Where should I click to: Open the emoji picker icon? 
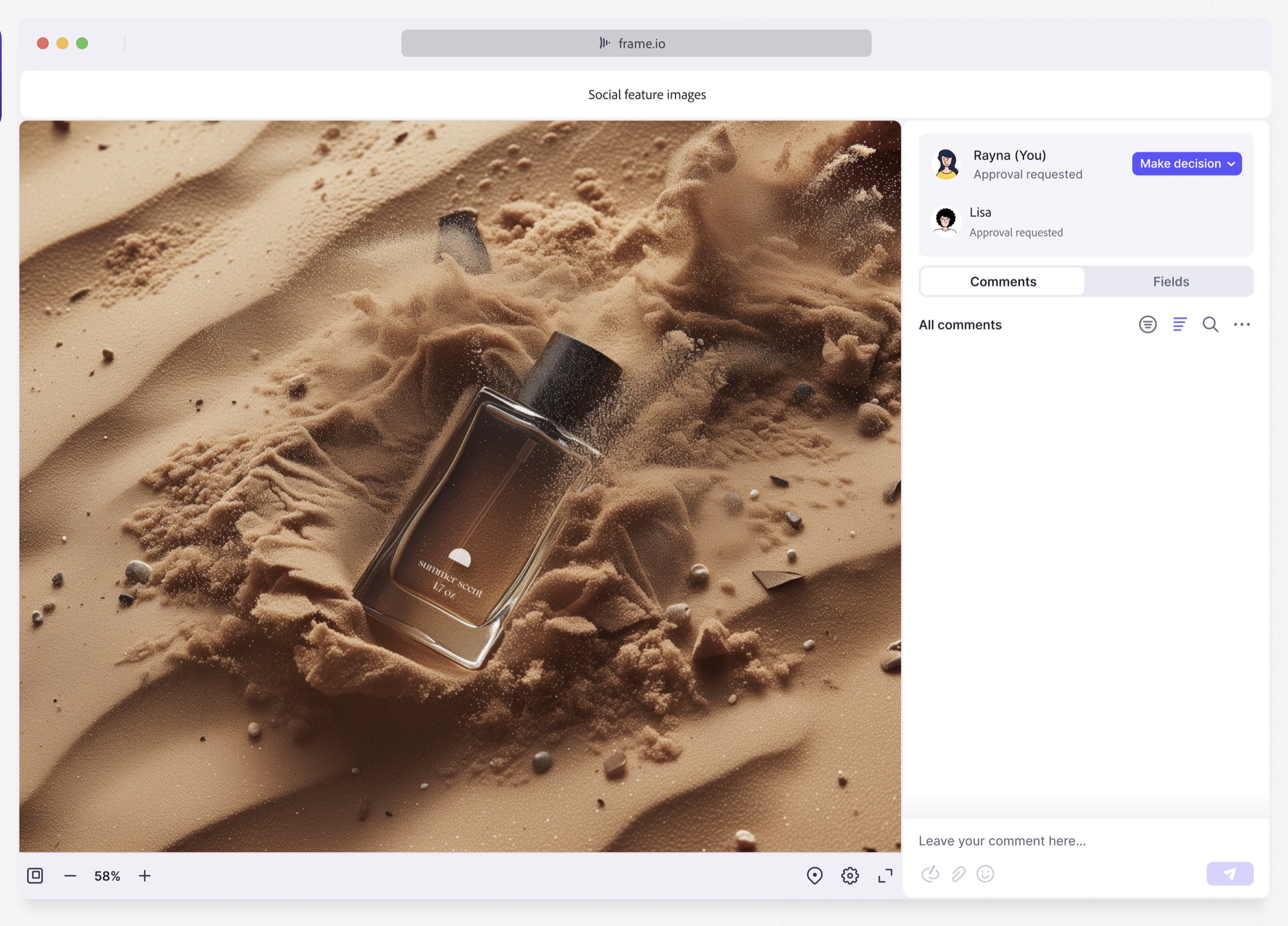coord(985,874)
